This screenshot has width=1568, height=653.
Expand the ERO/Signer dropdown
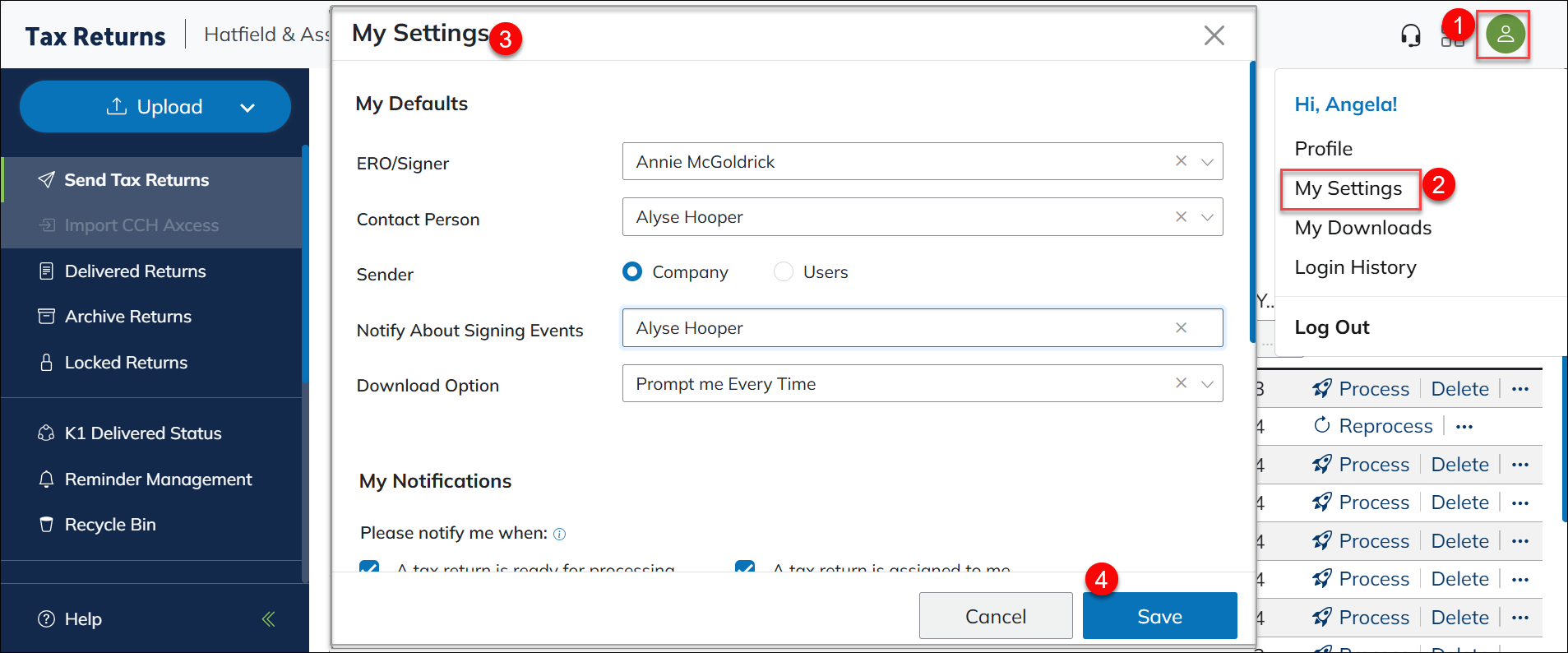[x=1207, y=162]
